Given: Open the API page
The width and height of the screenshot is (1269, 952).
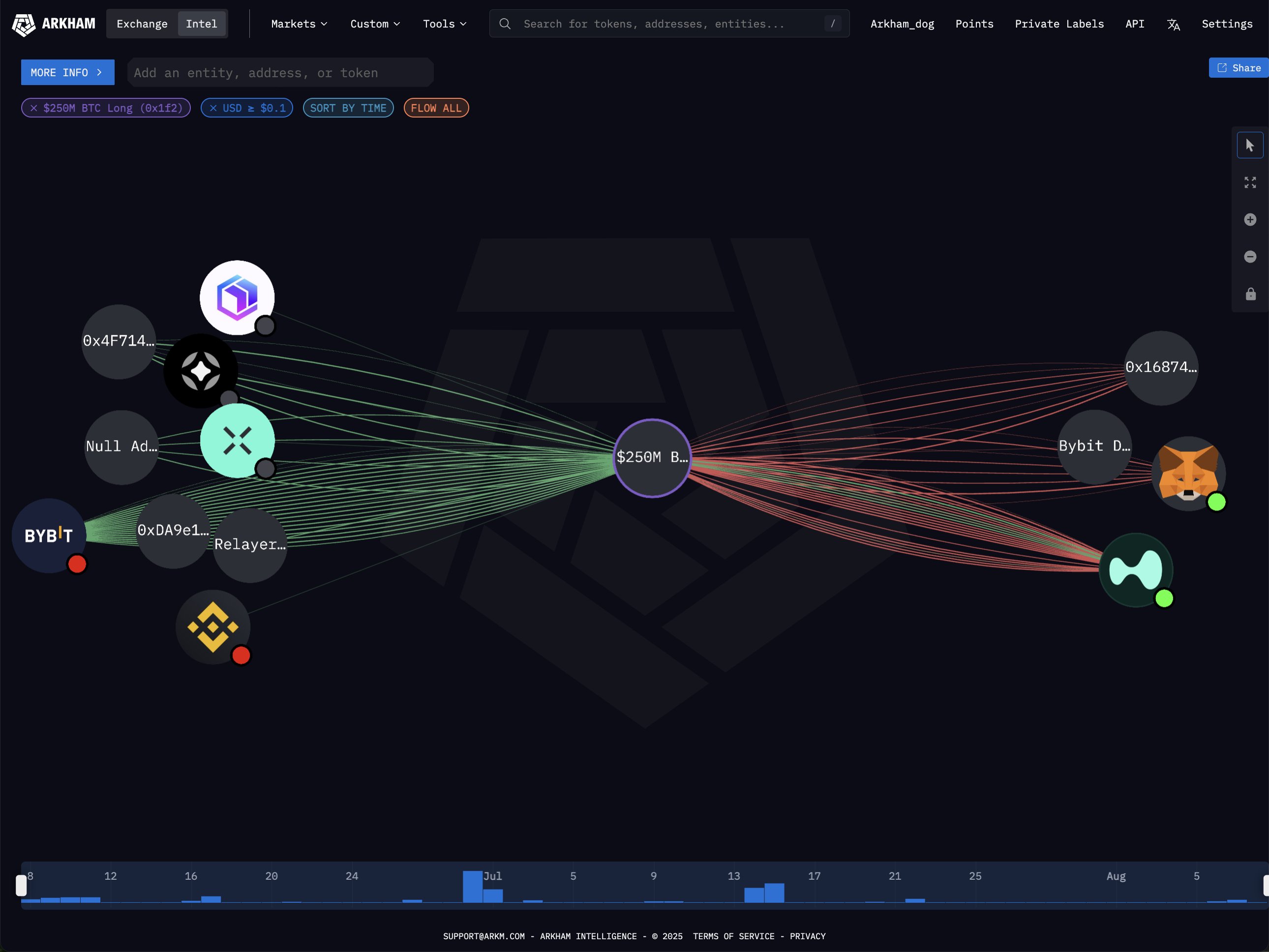Looking at the screenshot, I should click(1134, 24).
